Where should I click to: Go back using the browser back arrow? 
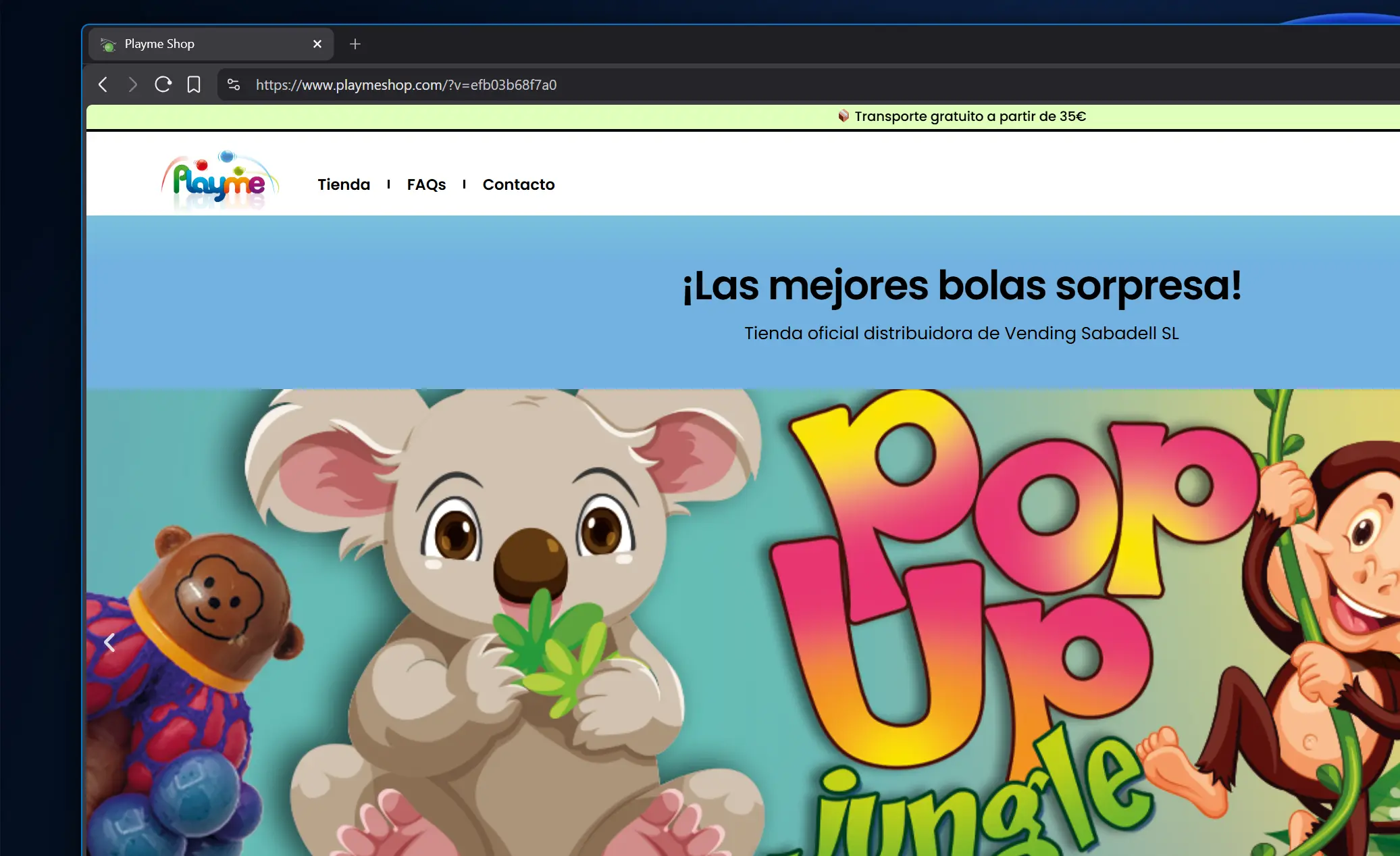(x=103, y=84)
